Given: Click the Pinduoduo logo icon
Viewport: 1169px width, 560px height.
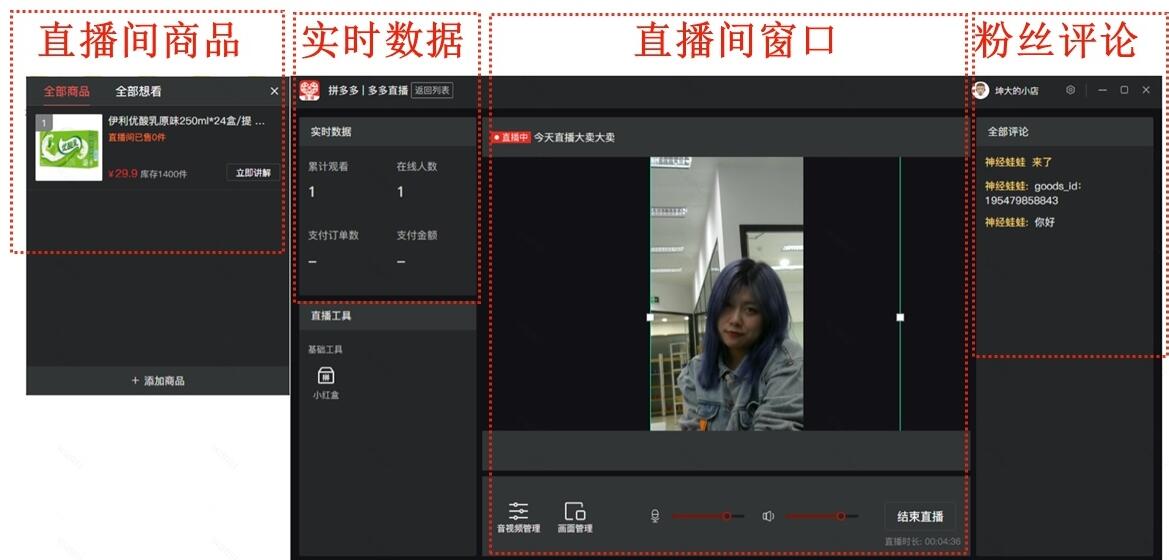Looking at the screenshot, I should click(309, 90).
